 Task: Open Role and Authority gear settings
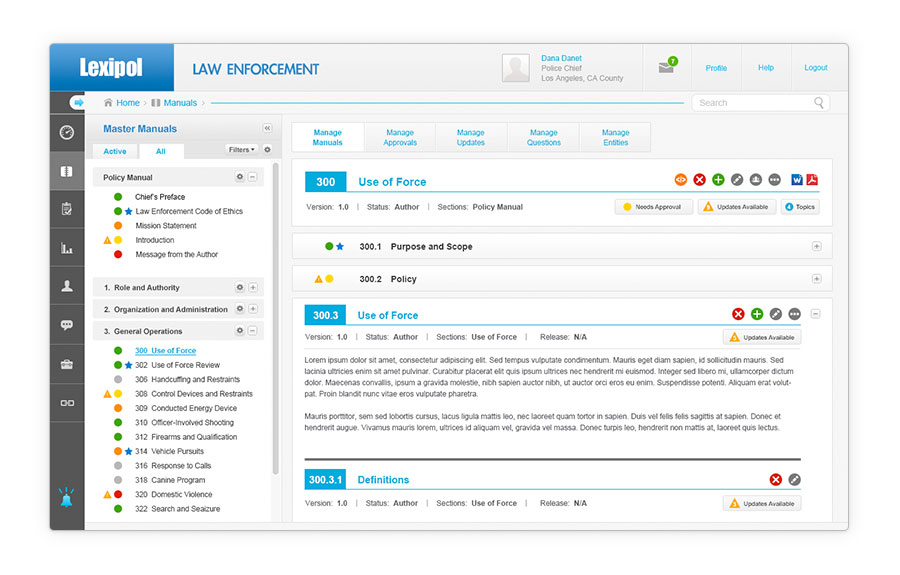click(240, 287)
